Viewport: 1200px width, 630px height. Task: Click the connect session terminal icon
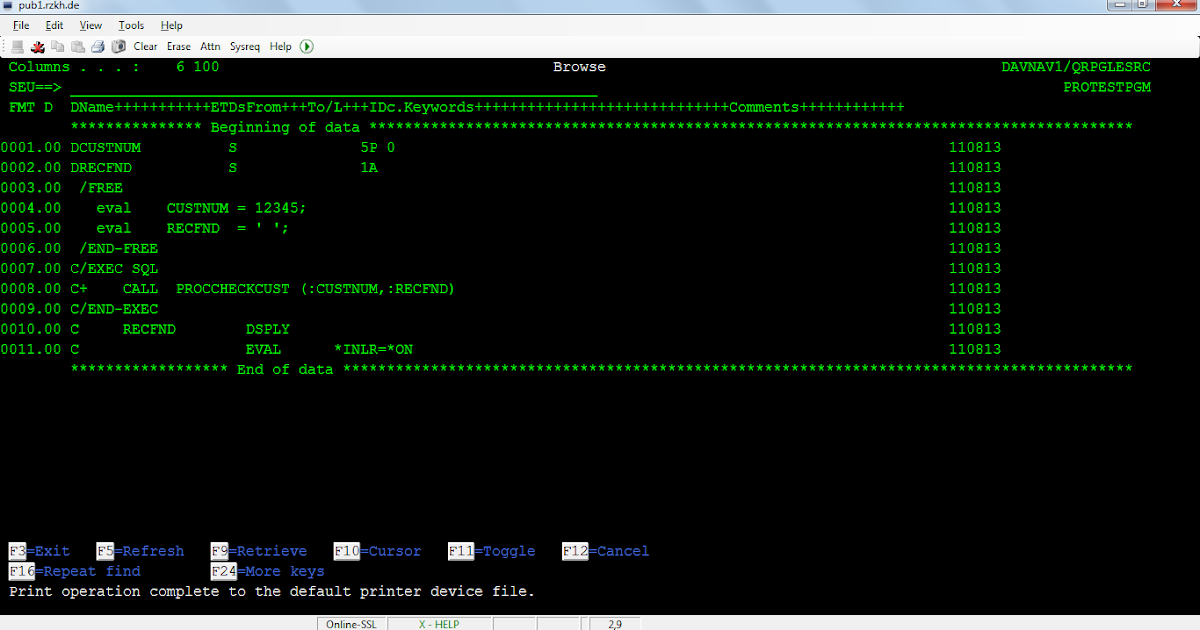(17, 46)
